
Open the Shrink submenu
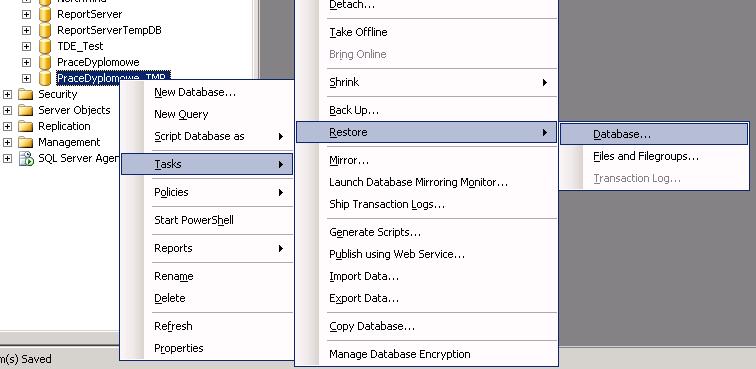(x=426, y=82)
